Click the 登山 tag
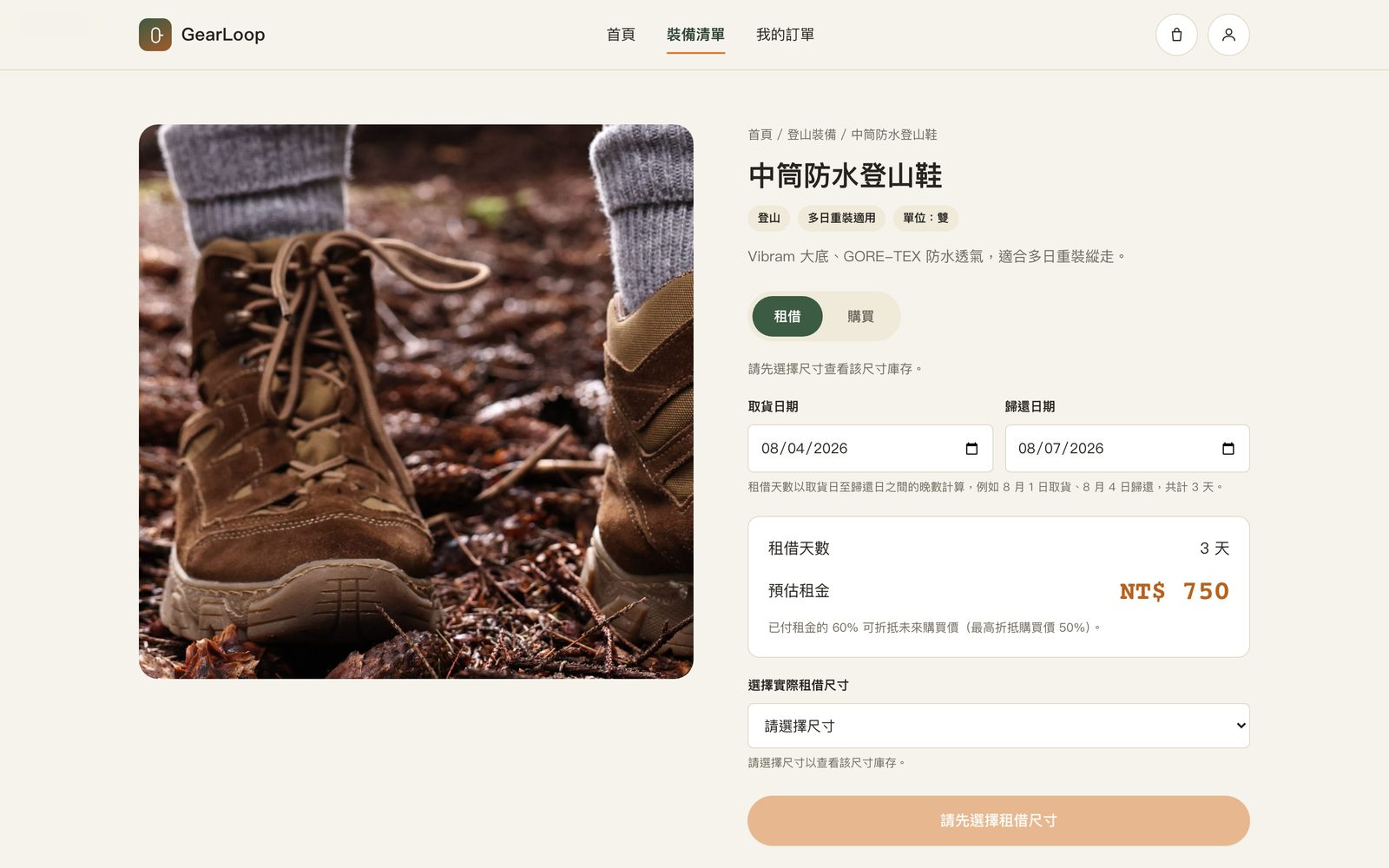The height and width of the screenshot is (868, 1389). tap(768, 218)
